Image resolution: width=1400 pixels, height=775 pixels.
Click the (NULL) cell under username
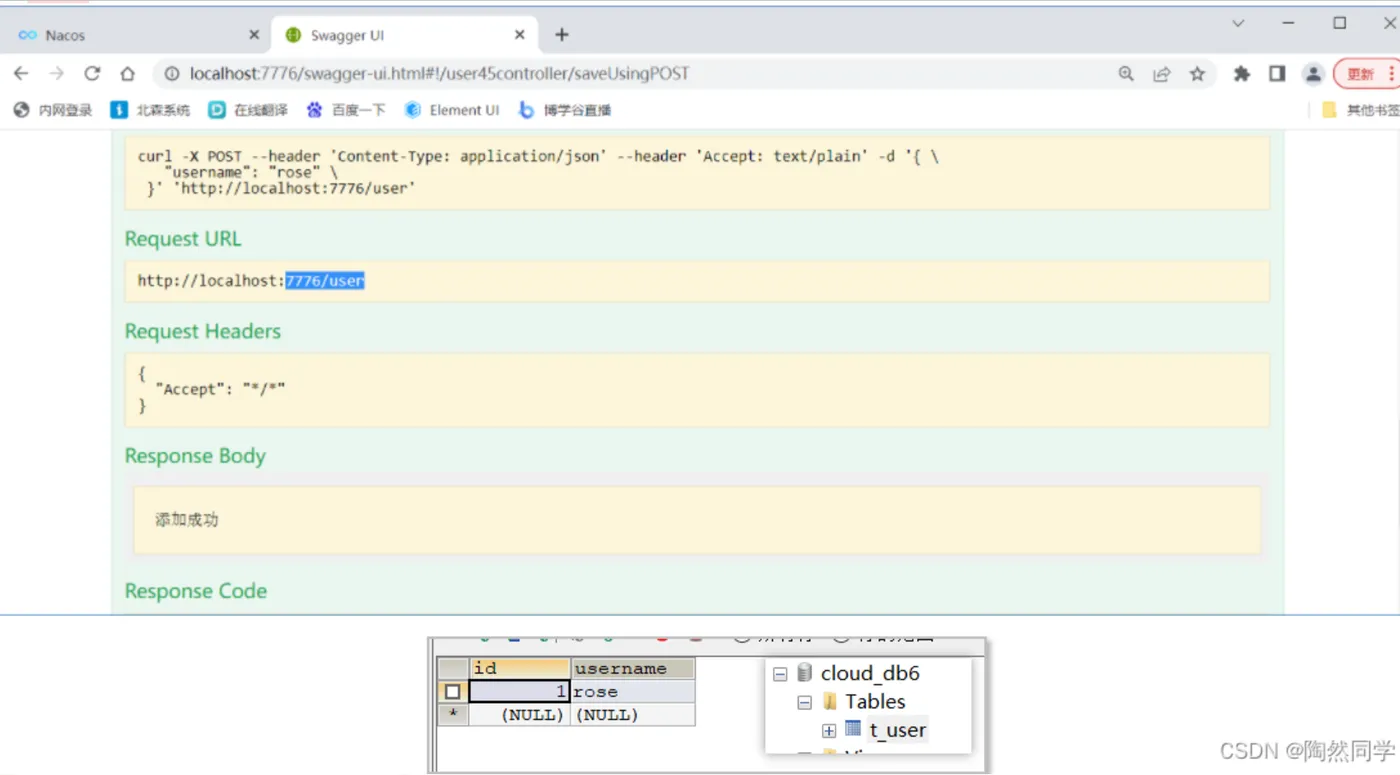(x=632, y=715)
